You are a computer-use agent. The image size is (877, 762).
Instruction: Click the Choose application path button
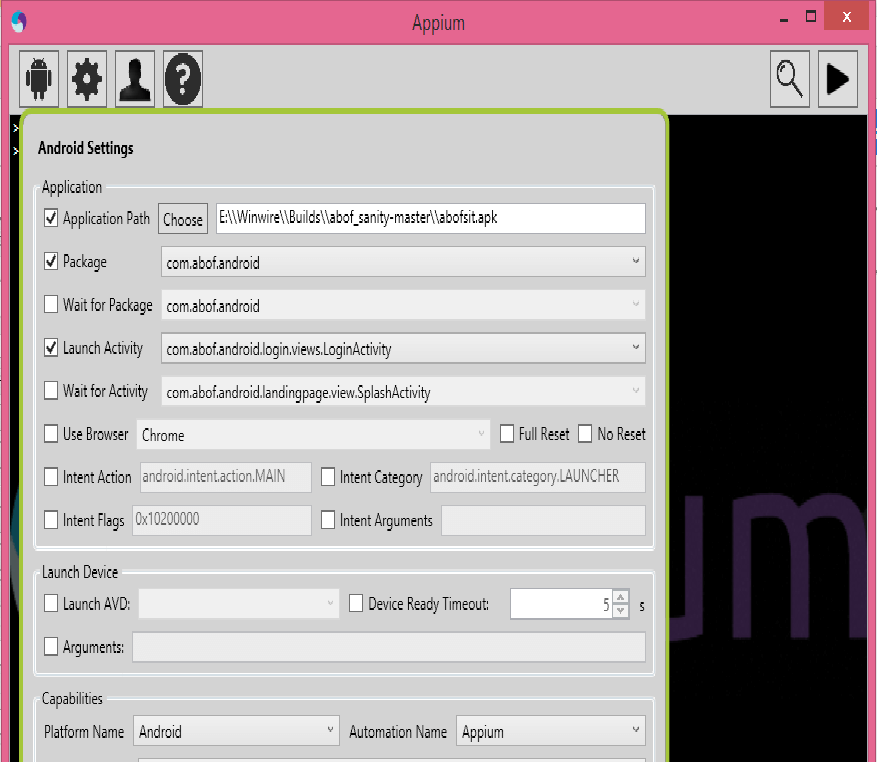pos(183,219)
